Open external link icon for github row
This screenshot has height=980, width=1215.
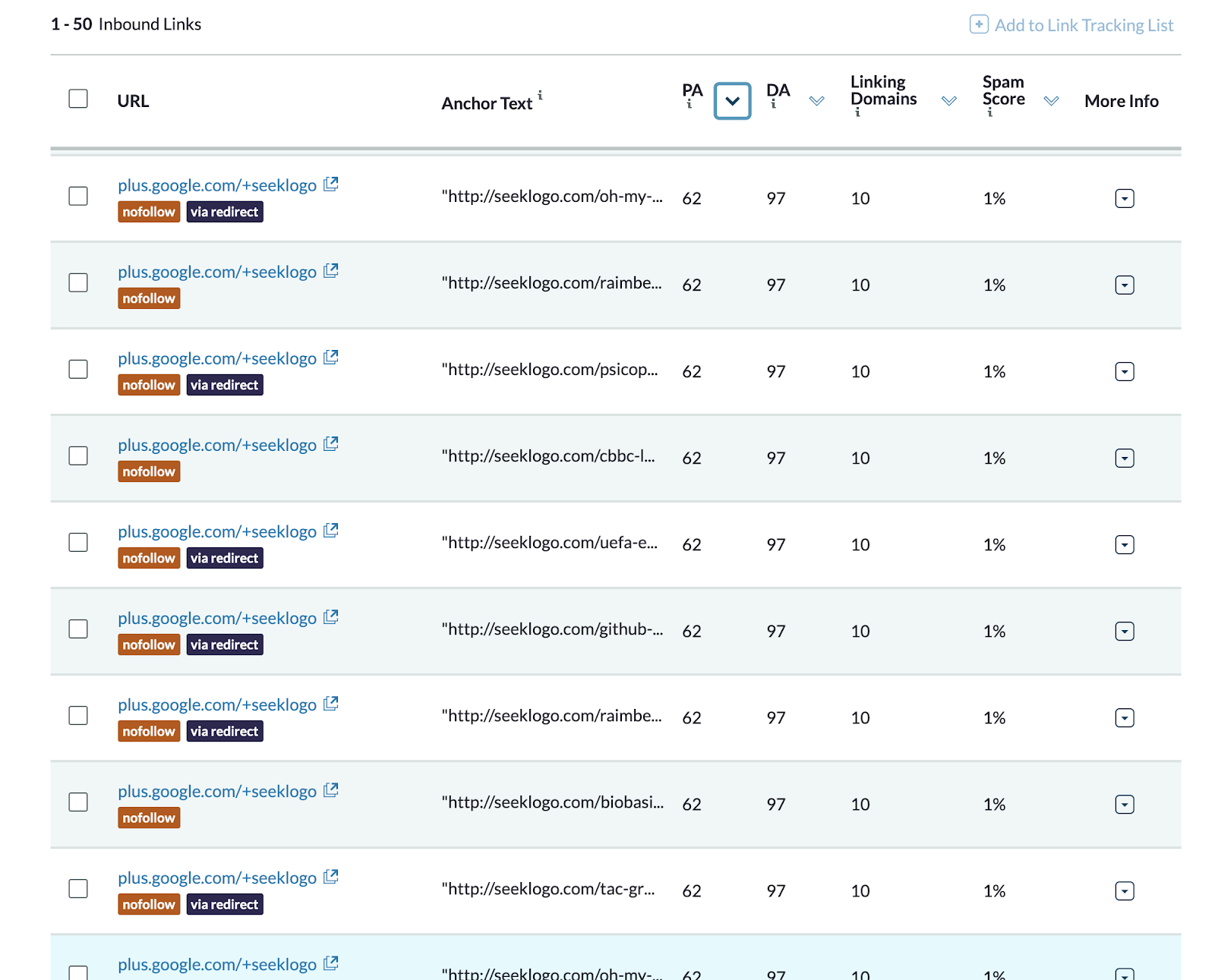[330, 617]
